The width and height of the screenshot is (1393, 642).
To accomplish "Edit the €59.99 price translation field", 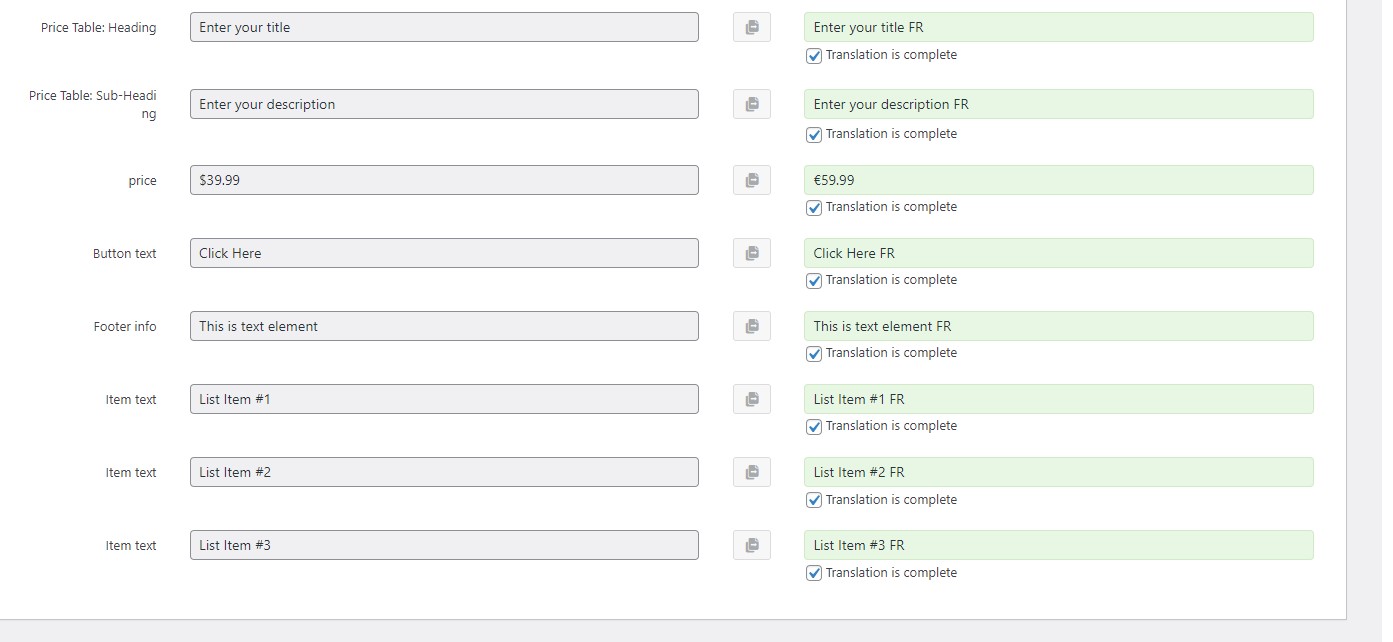I will [1058, 180].
